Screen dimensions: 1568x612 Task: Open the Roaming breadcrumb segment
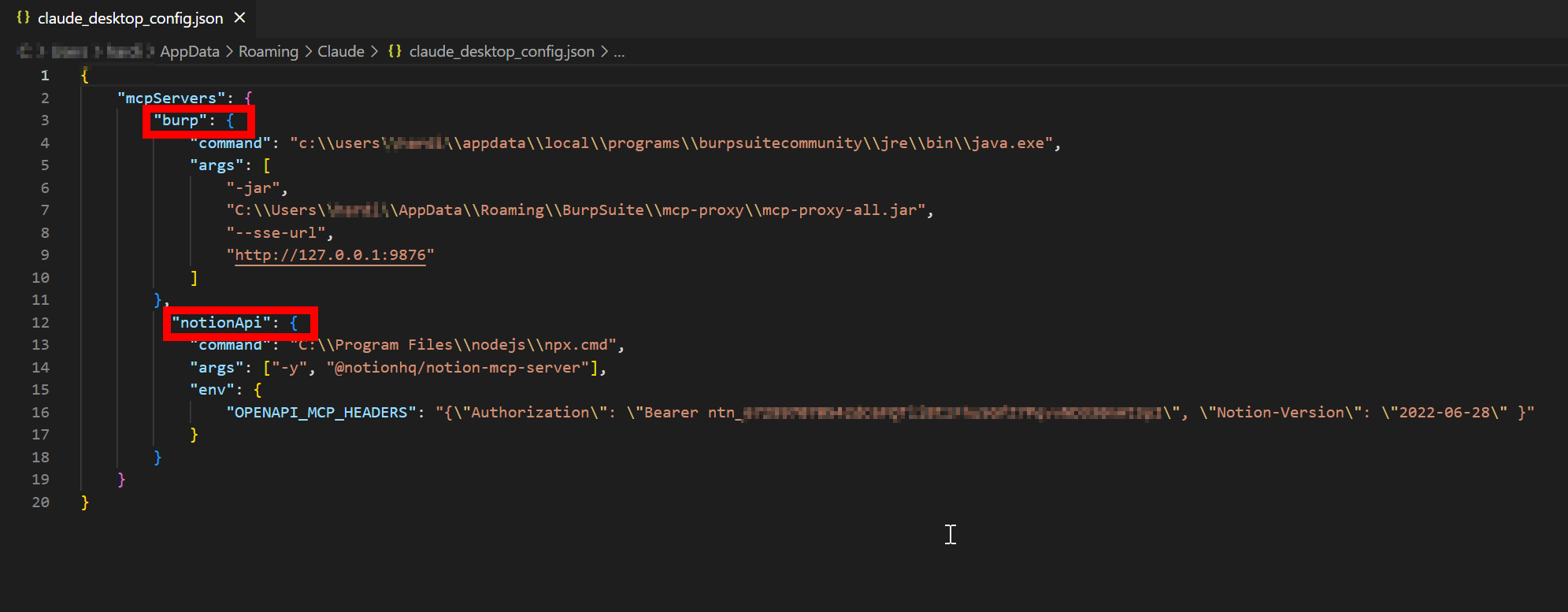(269, 51)
